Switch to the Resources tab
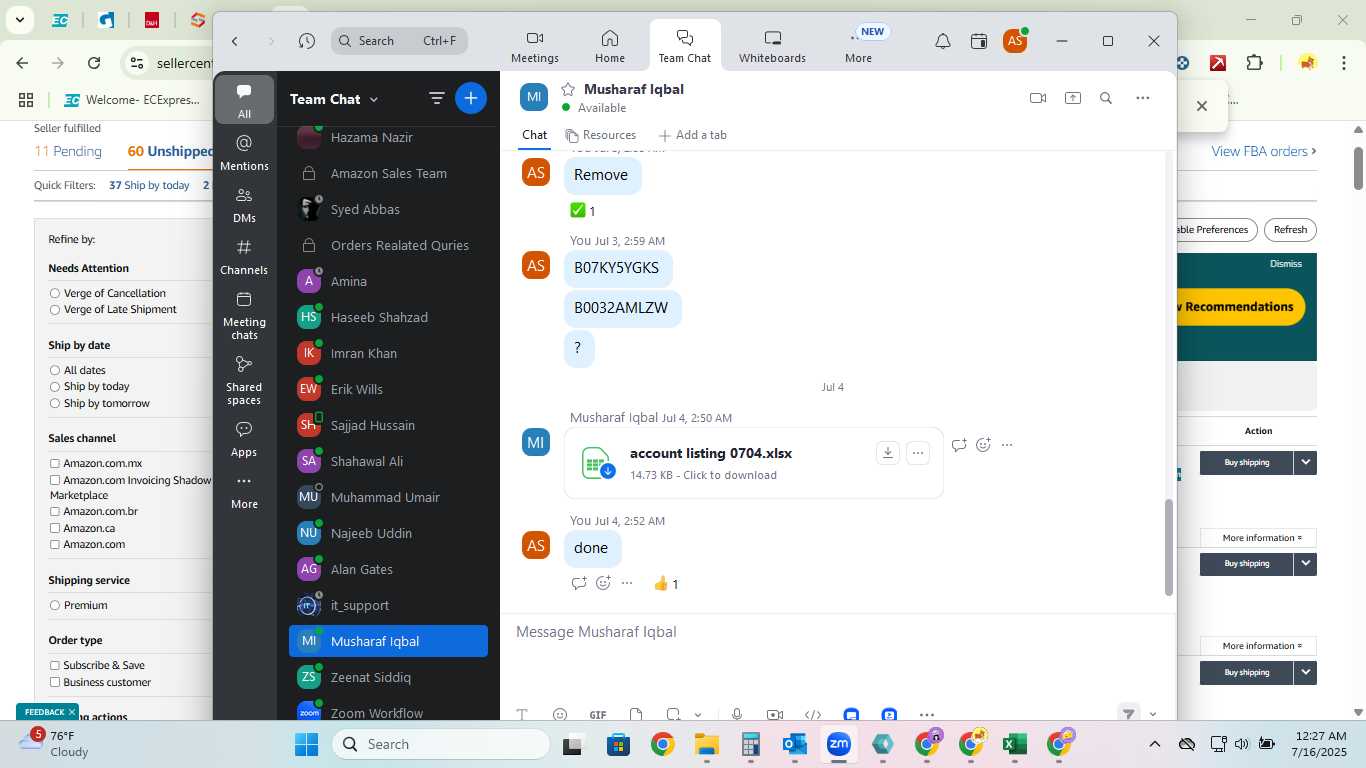This screenshot has height=768, width=1366. click(x=600, y=135)
